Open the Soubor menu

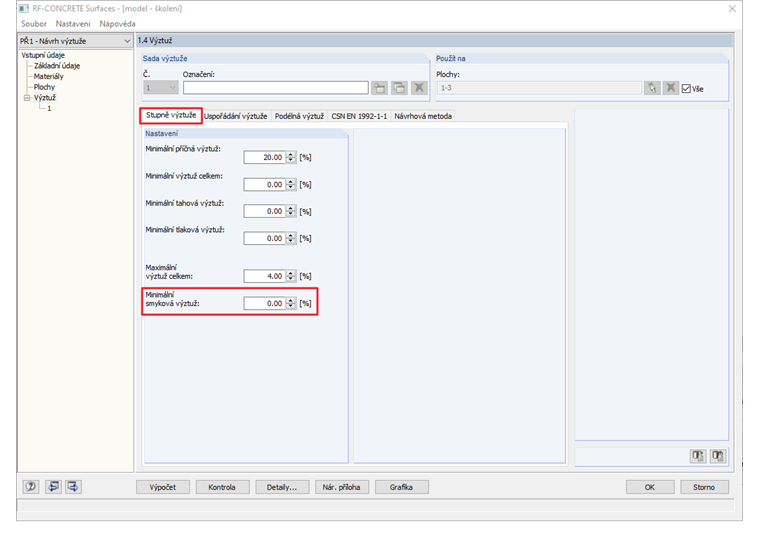pos(34,24)
